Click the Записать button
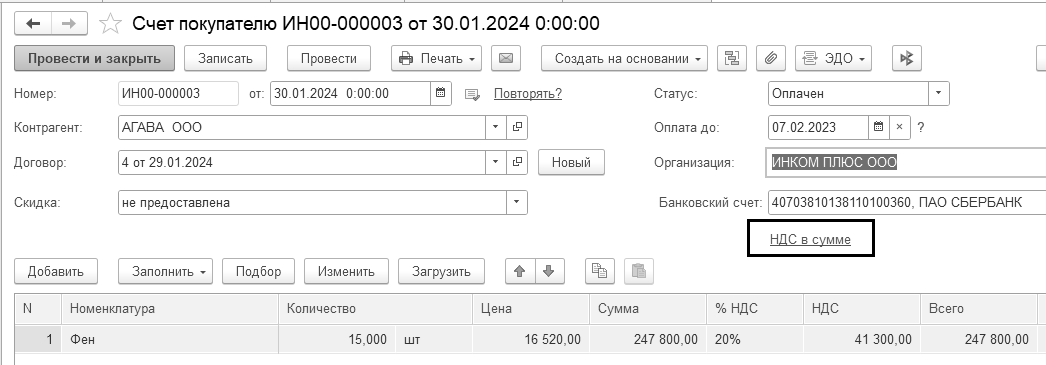Viewport: 1046px width, 365px height. click(225, 59)
